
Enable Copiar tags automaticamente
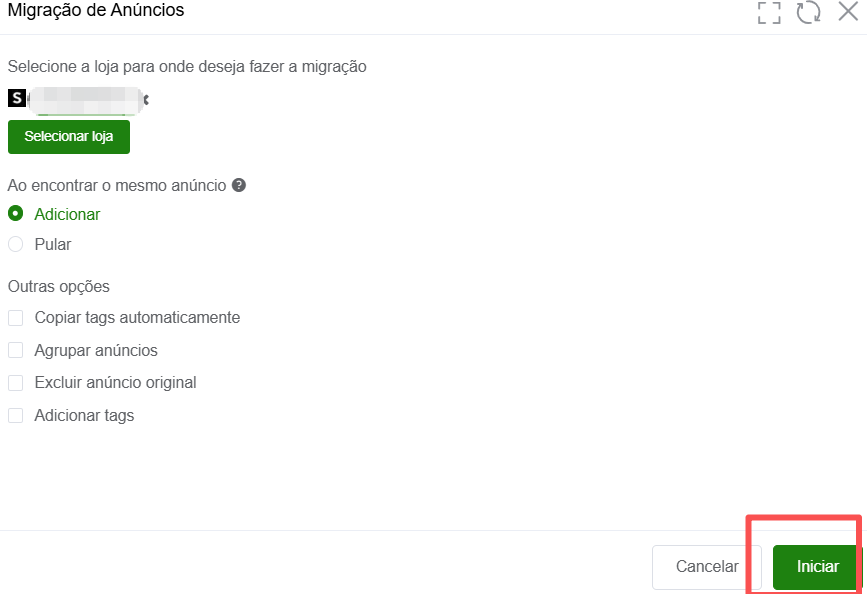[x=15, y=317]
